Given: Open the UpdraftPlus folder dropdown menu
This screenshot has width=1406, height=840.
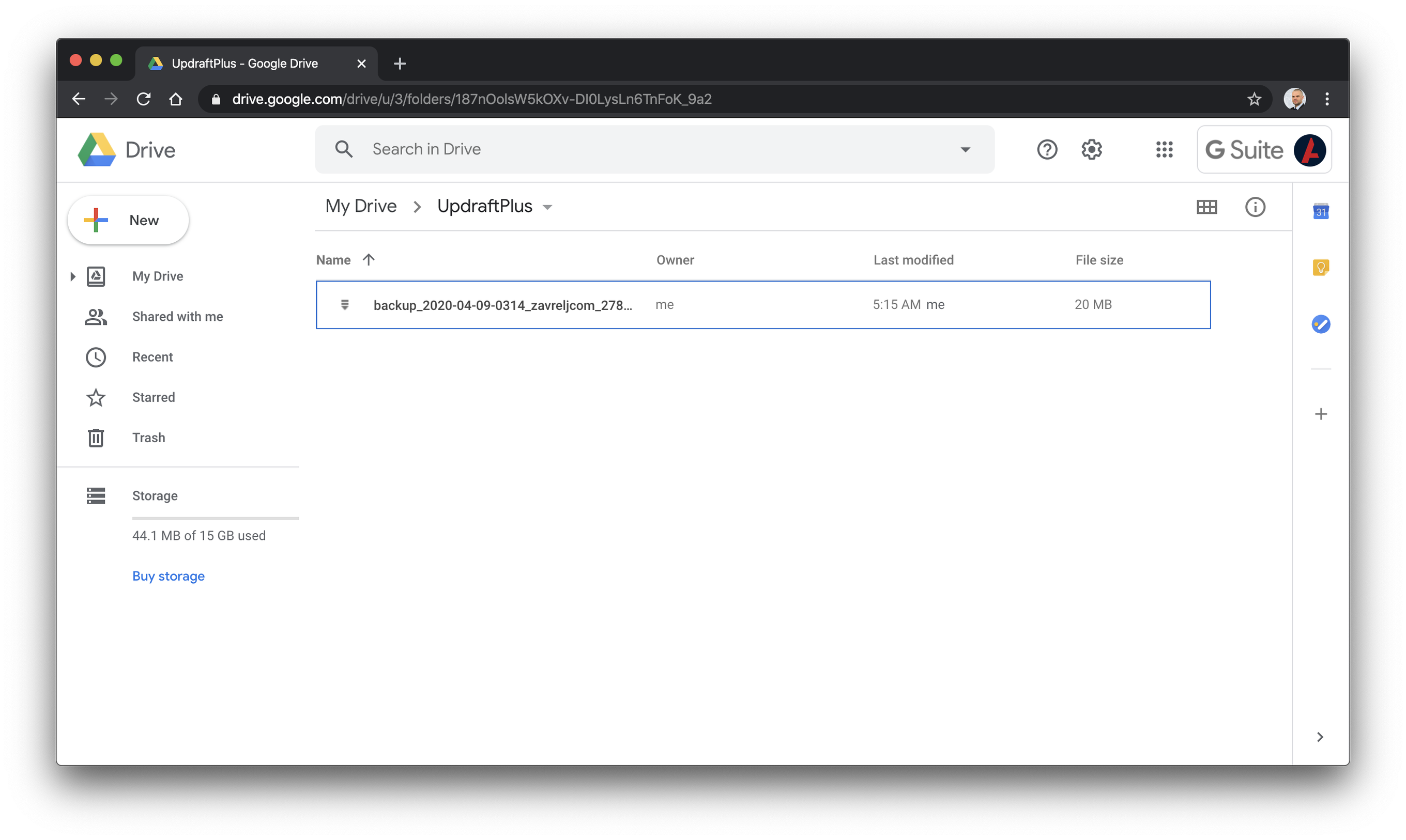Looking at the screenshot, I should click(547, 207).
